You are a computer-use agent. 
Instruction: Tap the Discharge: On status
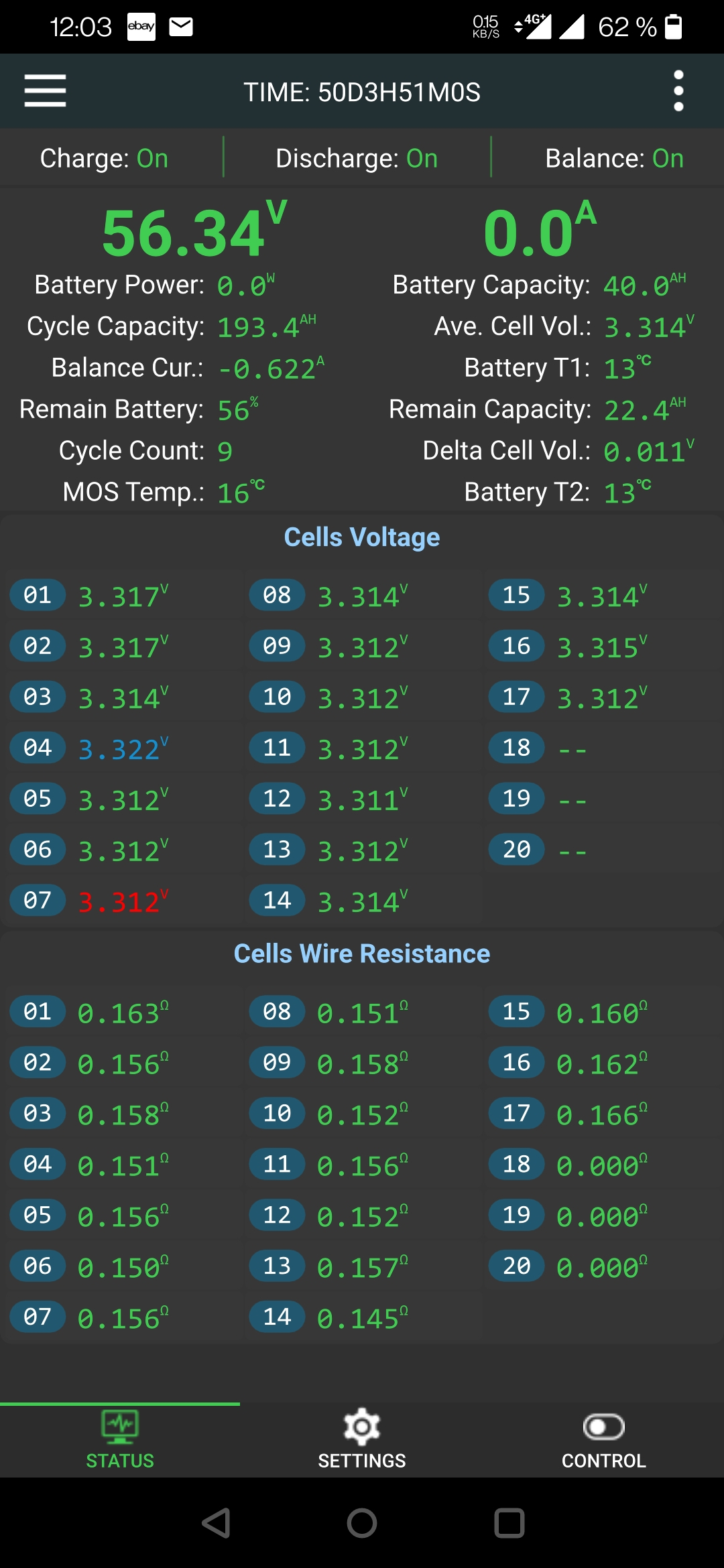pyautogui.click(x=357, y=159)
